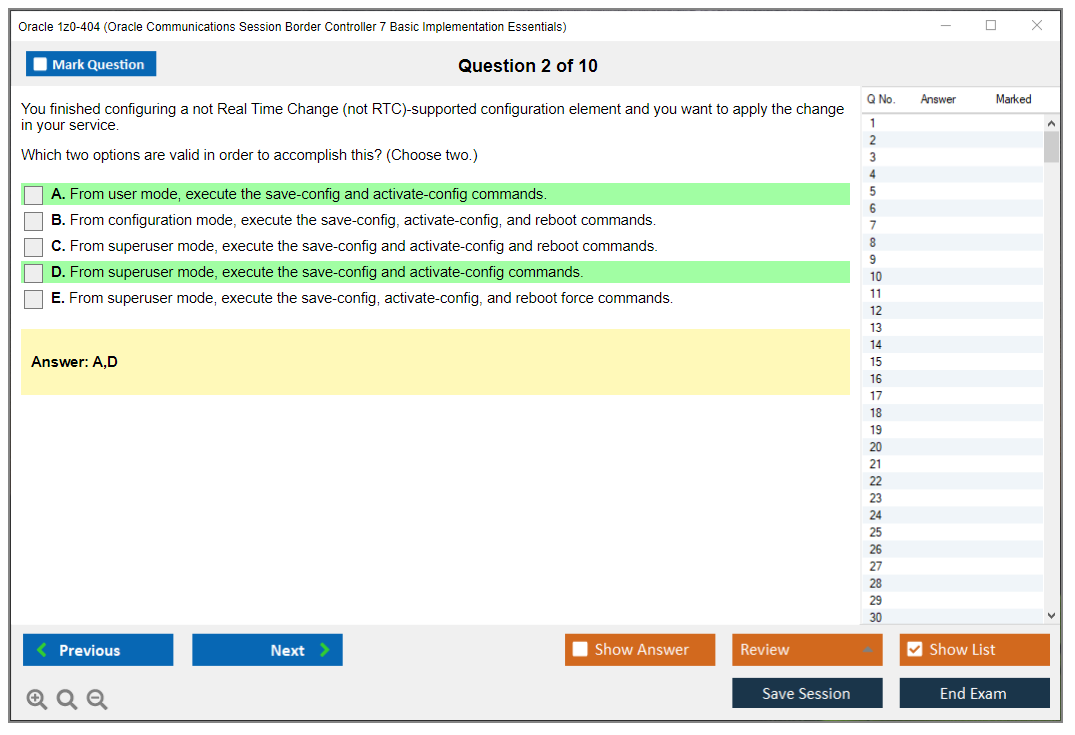Select checkbox for option C
Image resolution: width=1075 pixels, height=735 pixels.
[x=34, y=247]
